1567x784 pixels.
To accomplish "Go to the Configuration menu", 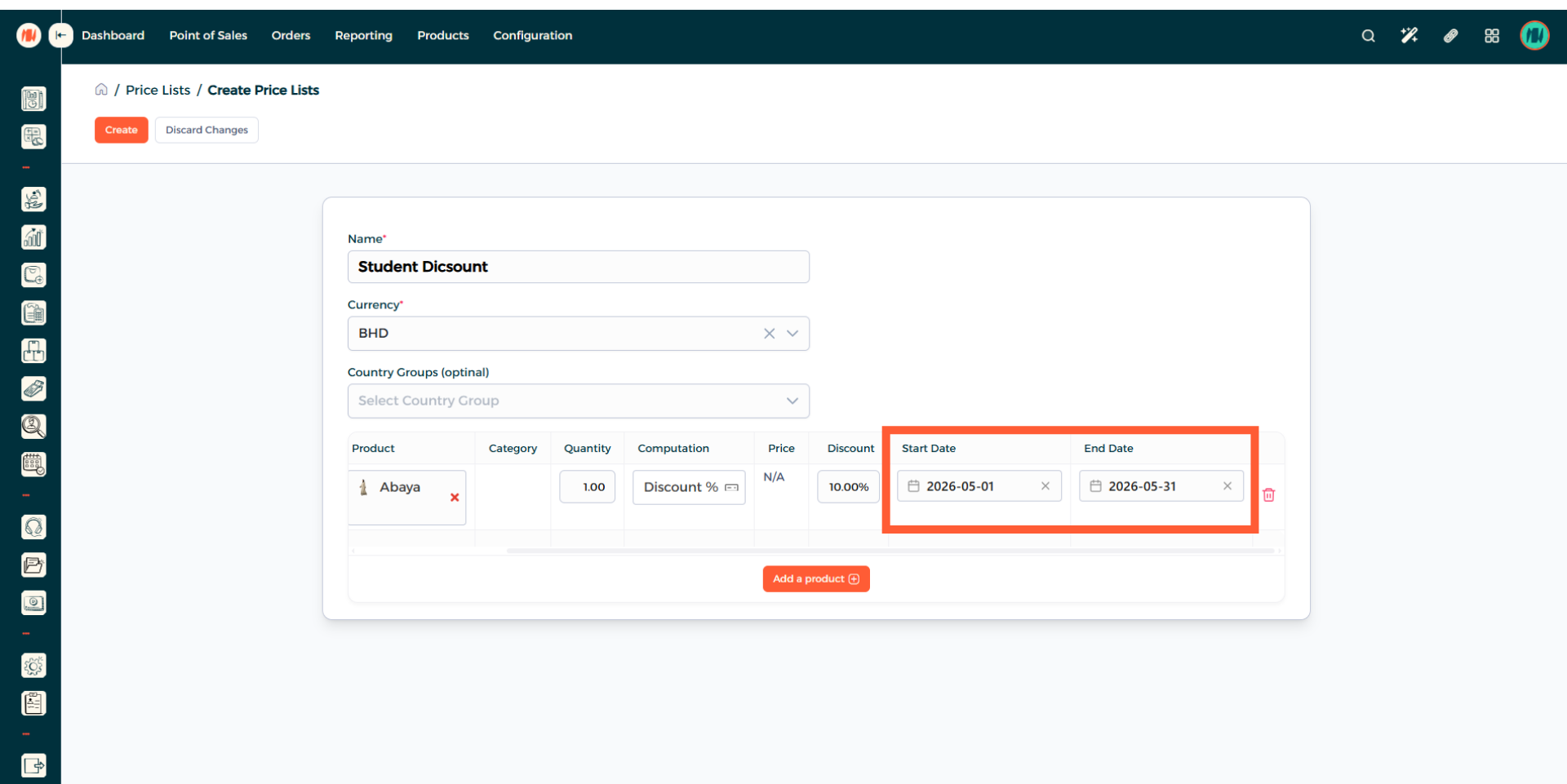I will (532, 35).
